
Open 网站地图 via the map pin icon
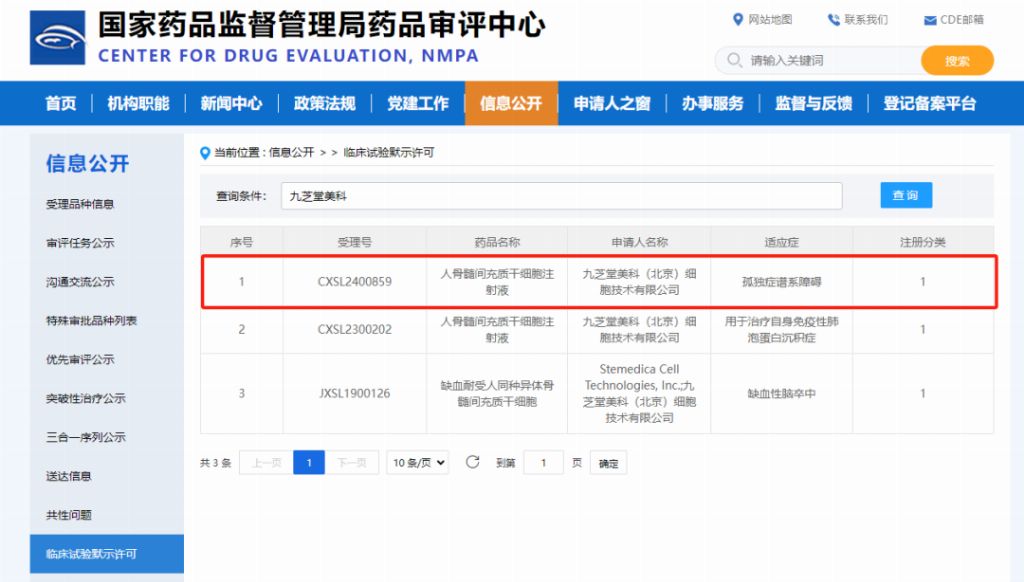click(x=738, y=19)
